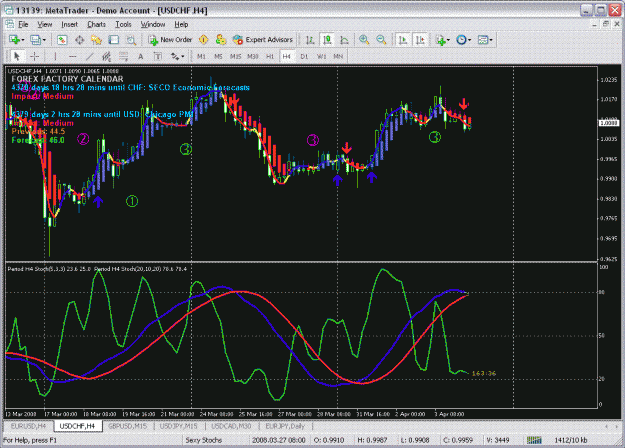Toggle the Navigator star-folder icon
Screen dimensions: 625x448
[x=96, y=39]
